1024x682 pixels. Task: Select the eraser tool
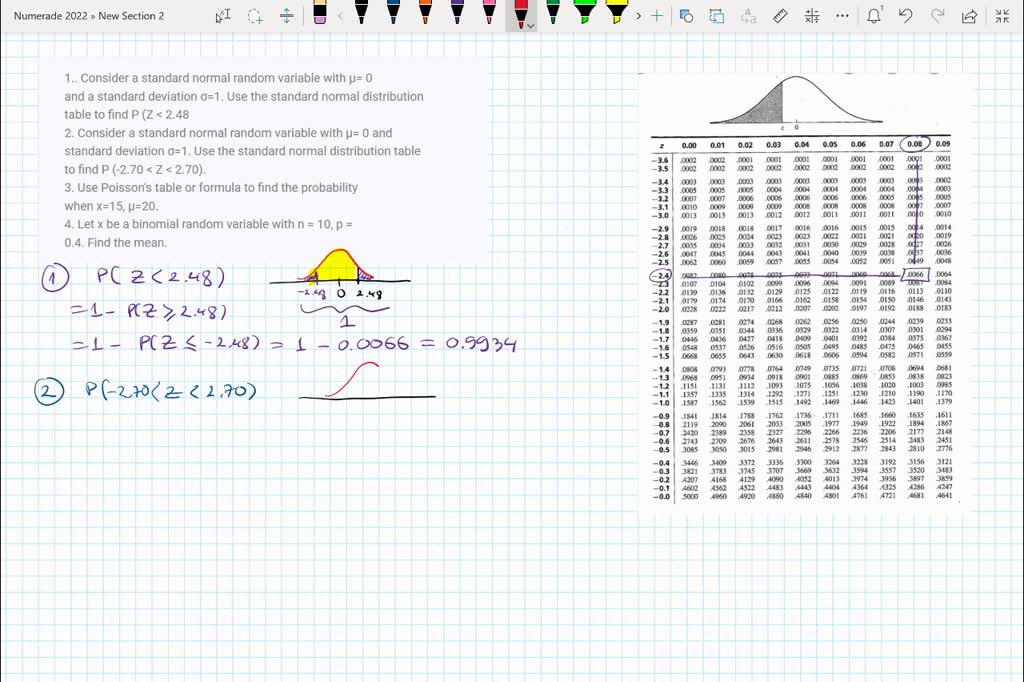click(x=319, y=13)
